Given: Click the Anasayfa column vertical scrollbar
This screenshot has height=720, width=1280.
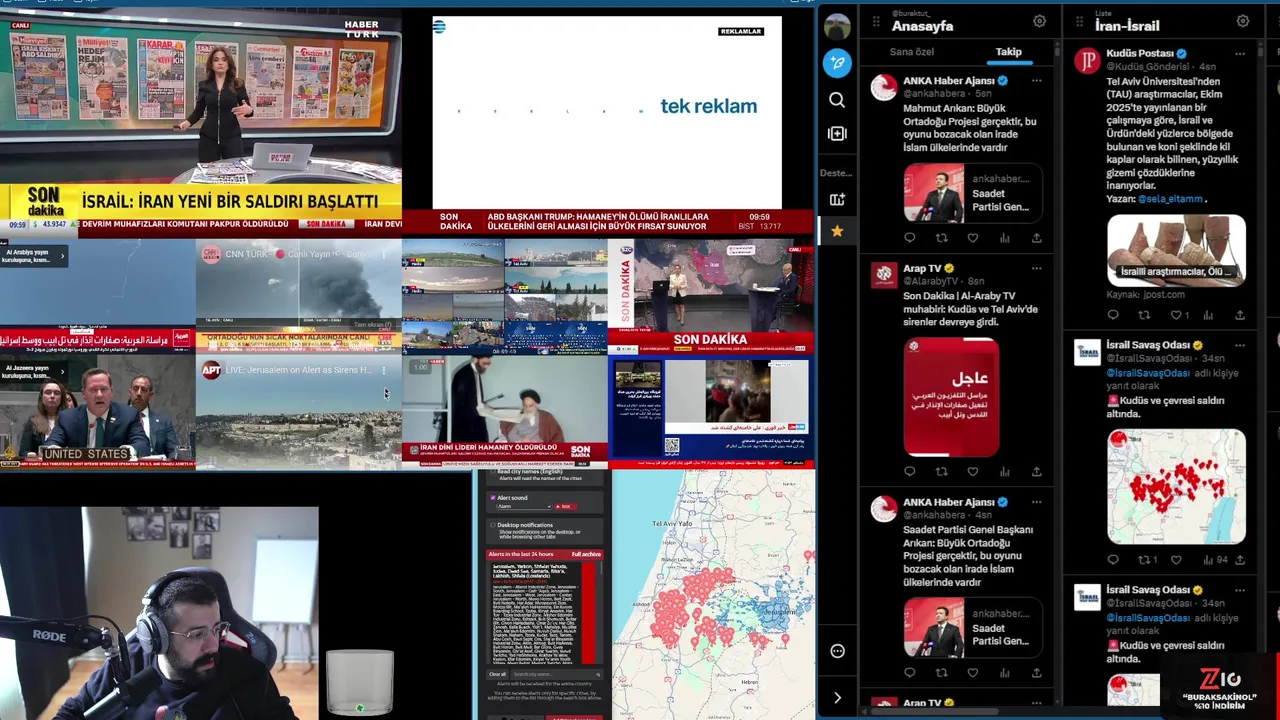Looking at the screenshot, I should pyautogui.click(x=1056, y=49).
